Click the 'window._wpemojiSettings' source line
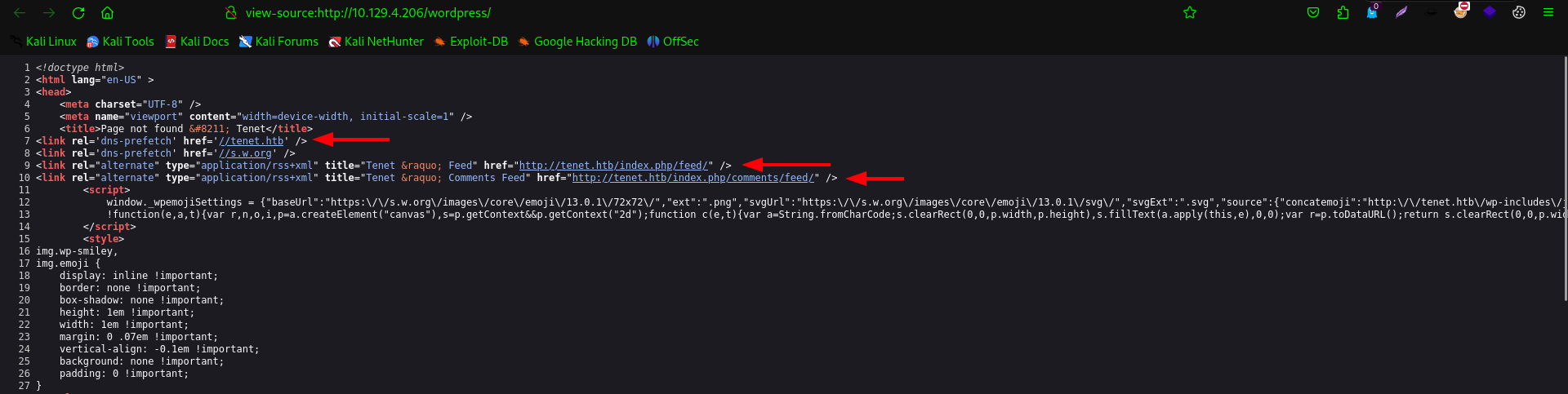The width and height of the screenshot is (1568, 394). click(836, 202)
